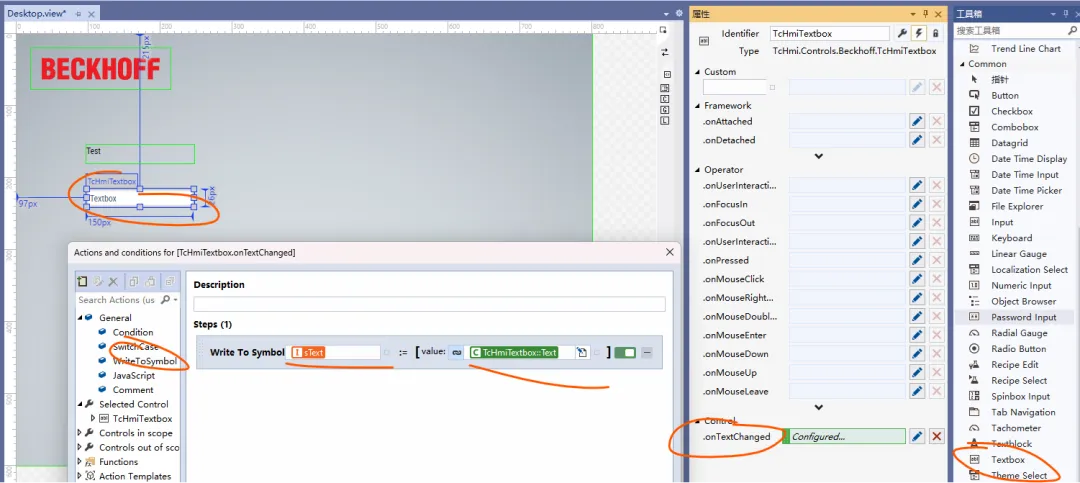Viewport: 1080px width, 483px height.
Task: Click the pencil edit icon for .onMouseDown
Action: (917, 353)
